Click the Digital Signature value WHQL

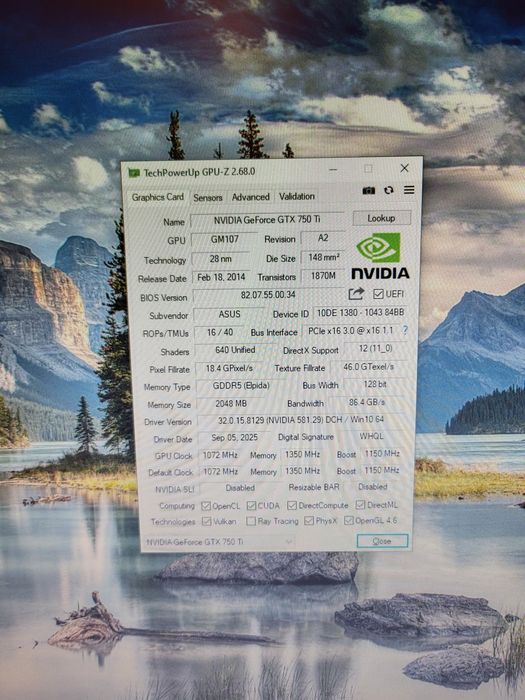point(371,436)
